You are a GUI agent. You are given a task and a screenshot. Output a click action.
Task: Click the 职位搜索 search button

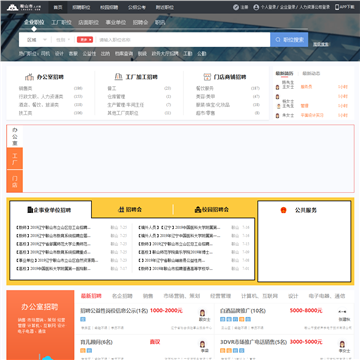pyautogui.click(x=289, y=40)
